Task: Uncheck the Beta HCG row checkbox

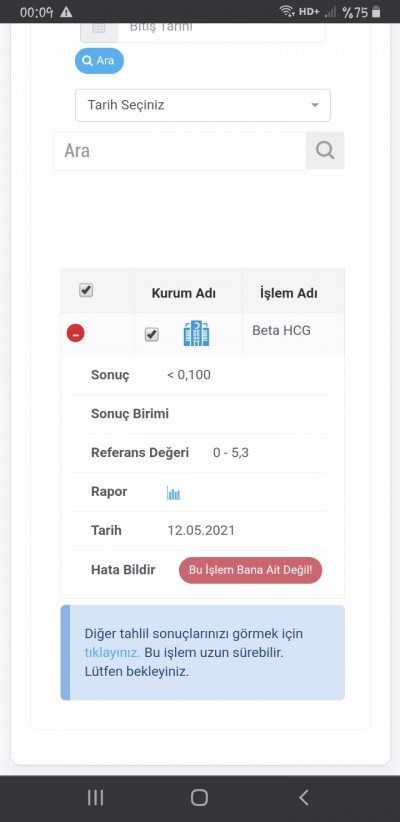Action: pos(152,334)
